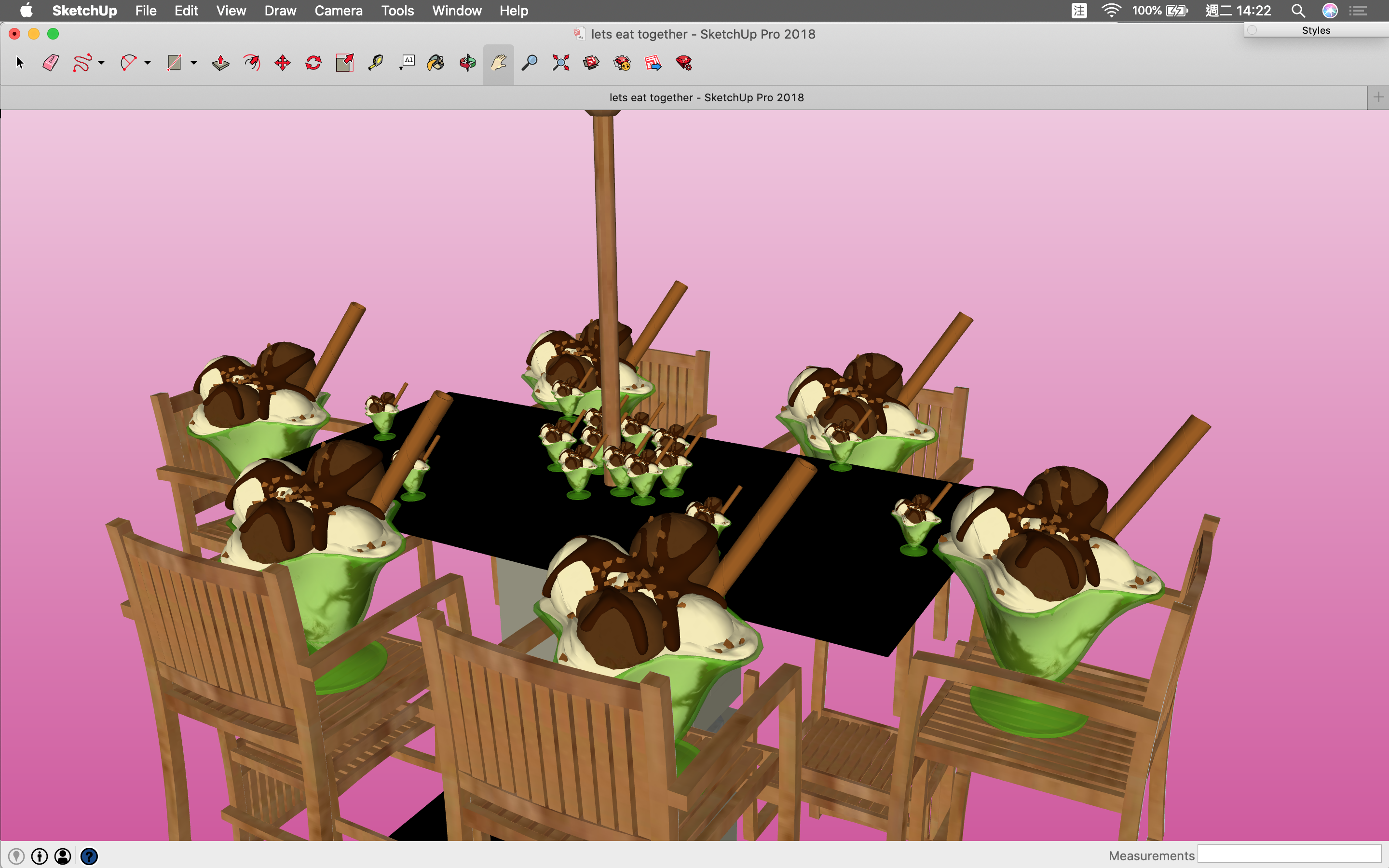Select the Paint Bucket tool
1389x868 pixels.
click(436, 63)
